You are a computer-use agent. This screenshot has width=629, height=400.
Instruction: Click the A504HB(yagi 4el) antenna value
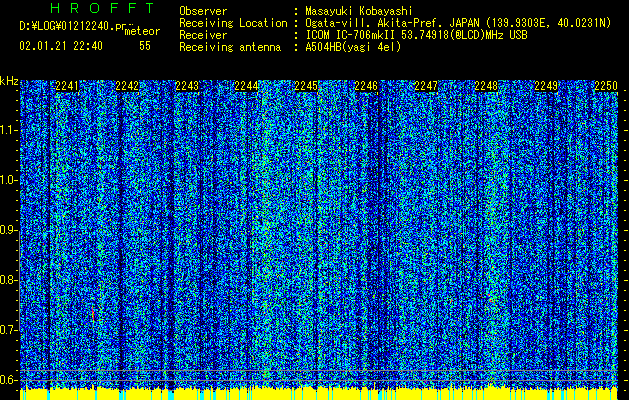pyautogui.click(x=353, y=47)
